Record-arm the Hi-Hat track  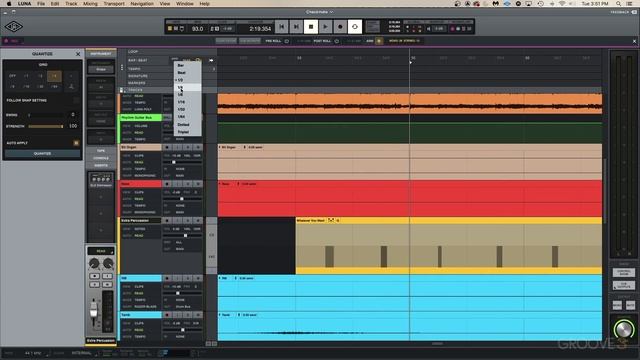167,278
